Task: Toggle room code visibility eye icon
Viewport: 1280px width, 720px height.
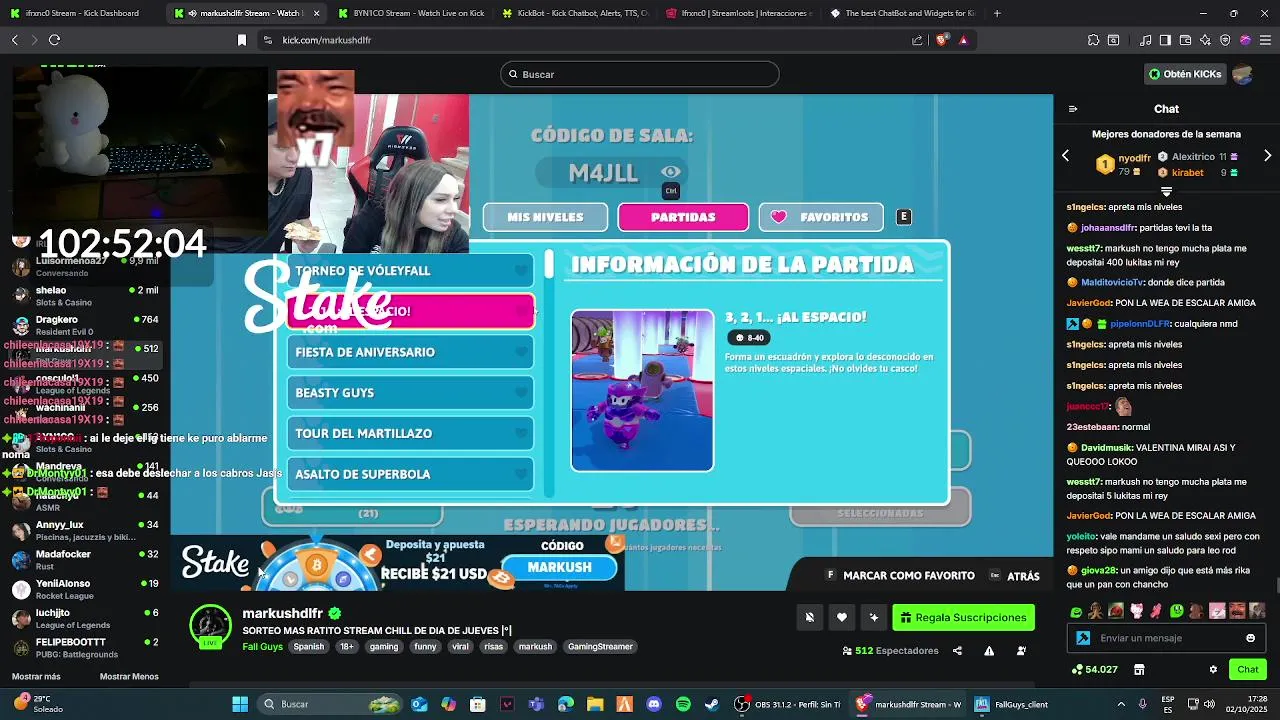Action: pyautogui.click(x=670, y=172)
